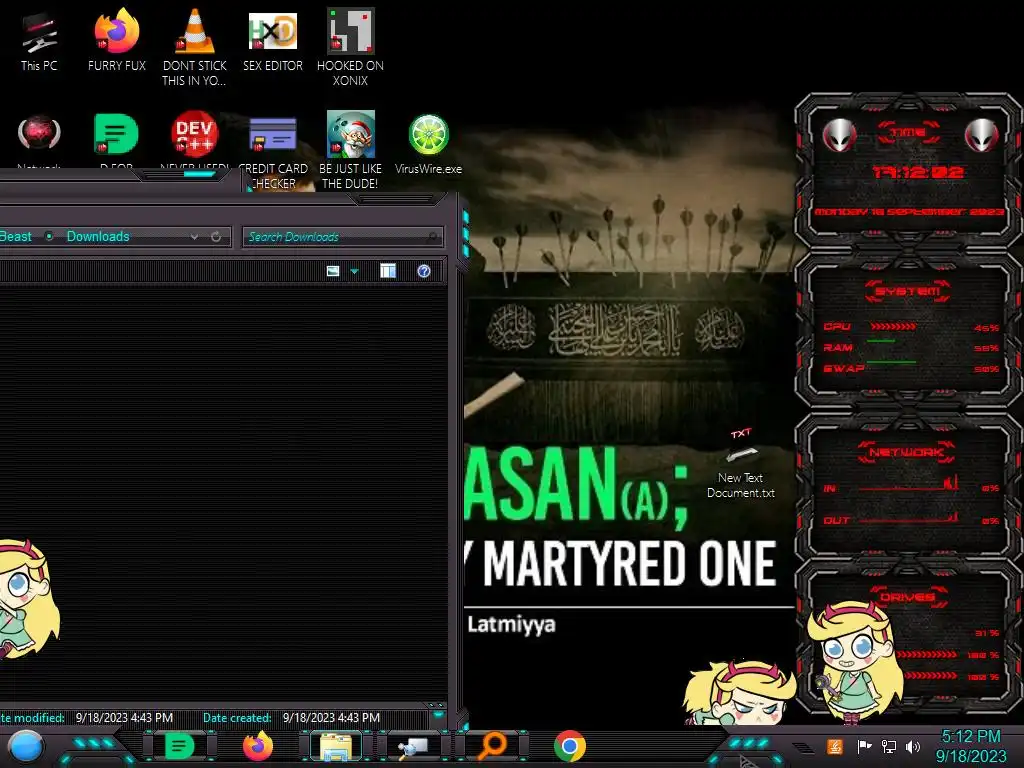Open the Explorer help question mark icon
This screenshot has width=1024, height=768.
(424, 271)
